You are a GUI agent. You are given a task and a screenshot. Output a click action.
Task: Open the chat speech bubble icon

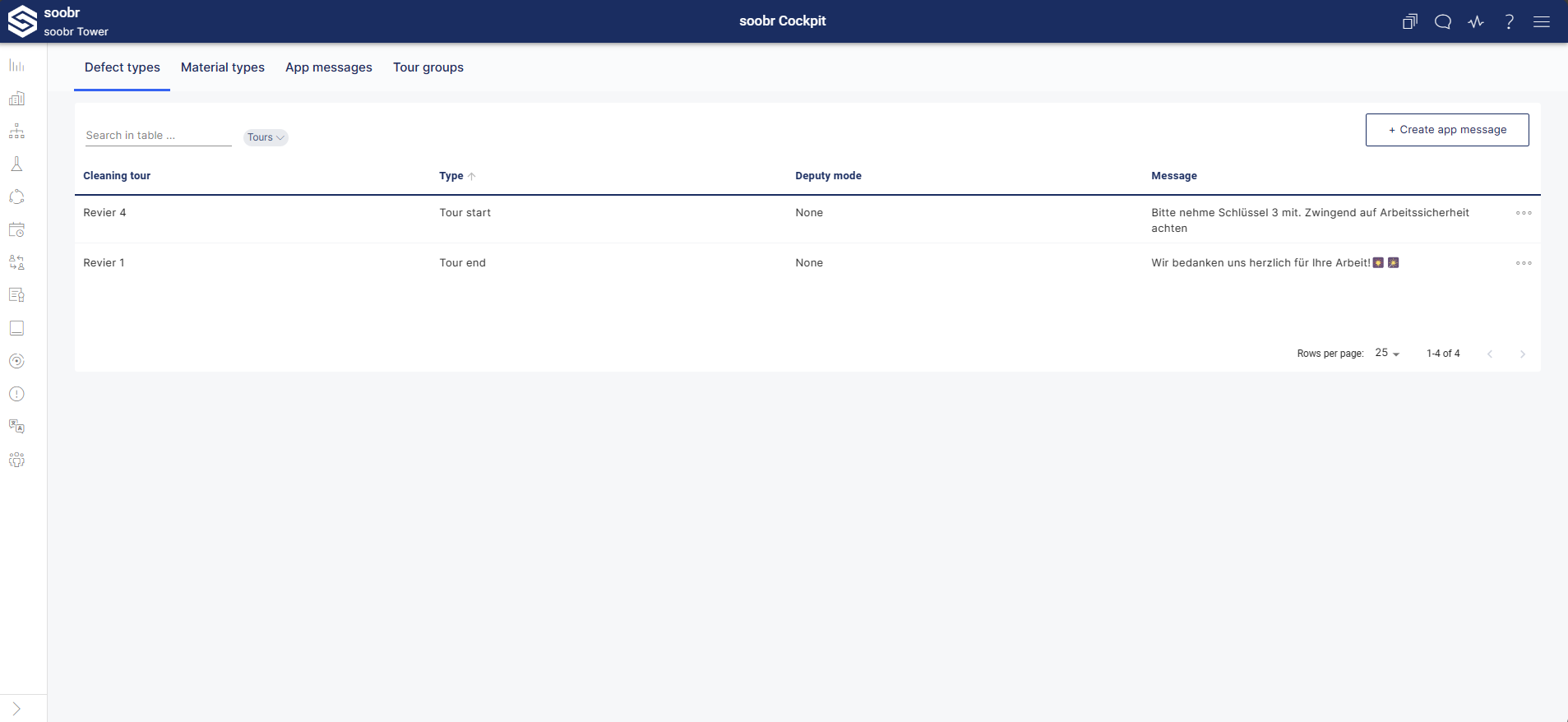coord(1443,22)
